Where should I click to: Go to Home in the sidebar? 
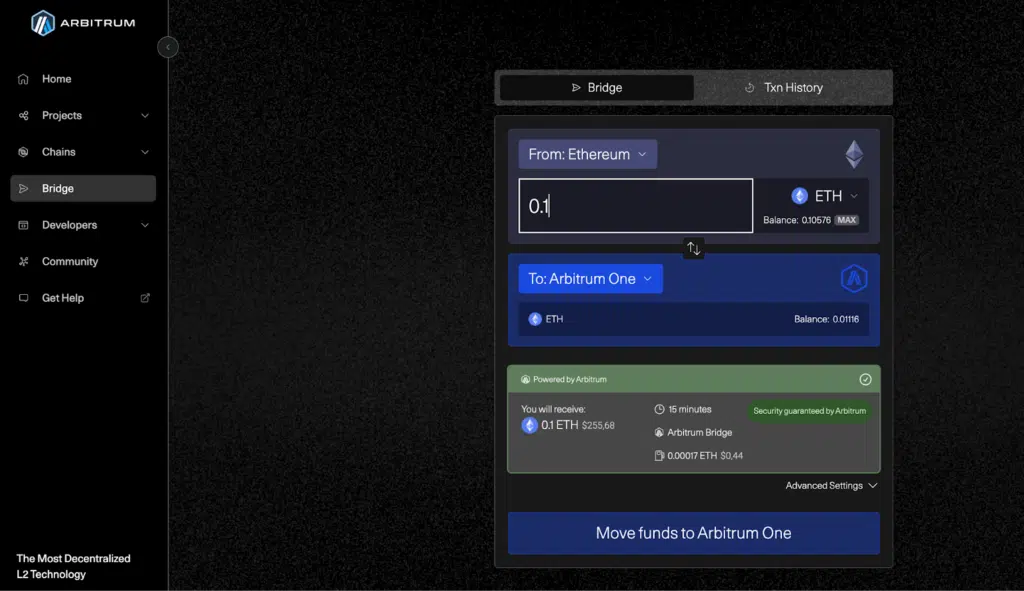point(83,79)
